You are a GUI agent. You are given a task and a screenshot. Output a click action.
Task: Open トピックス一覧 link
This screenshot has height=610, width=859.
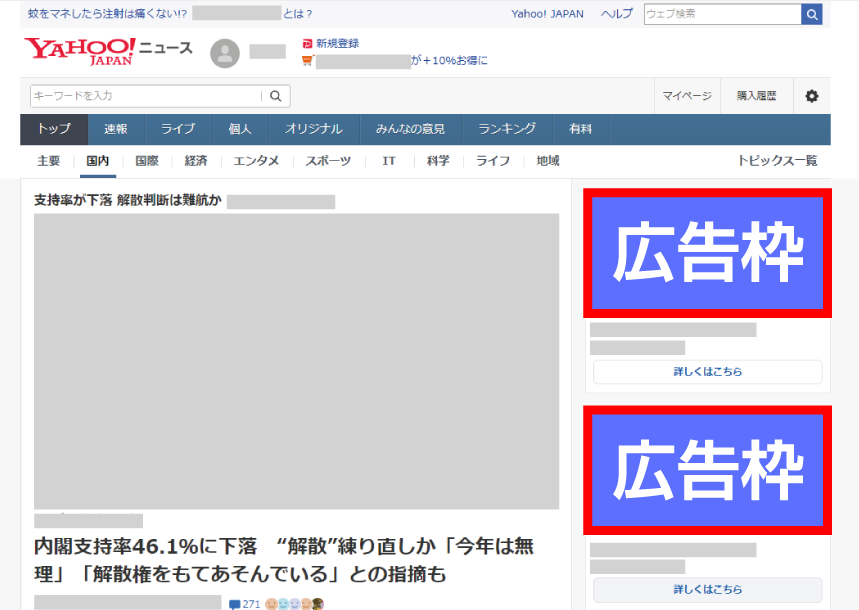[777, 161]
